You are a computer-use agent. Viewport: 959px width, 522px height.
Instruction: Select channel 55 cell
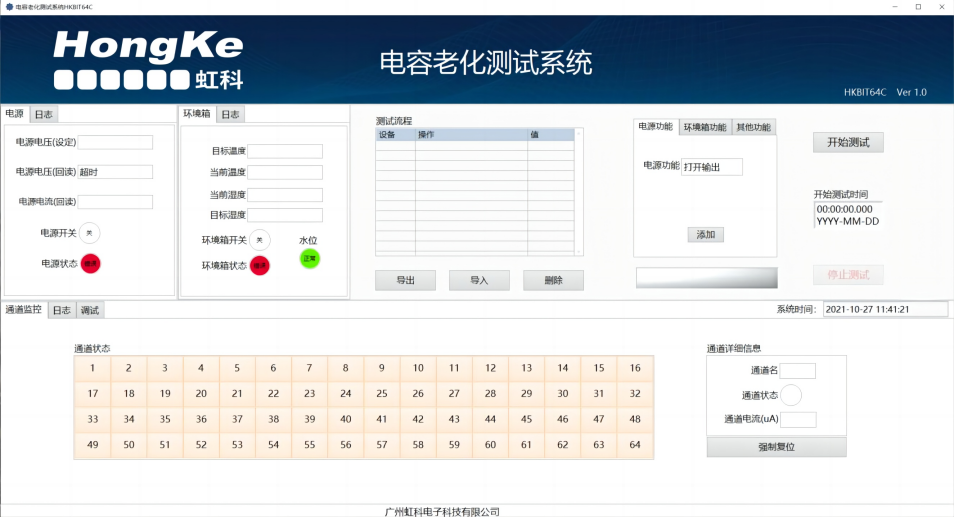click(x=309, y=446)
